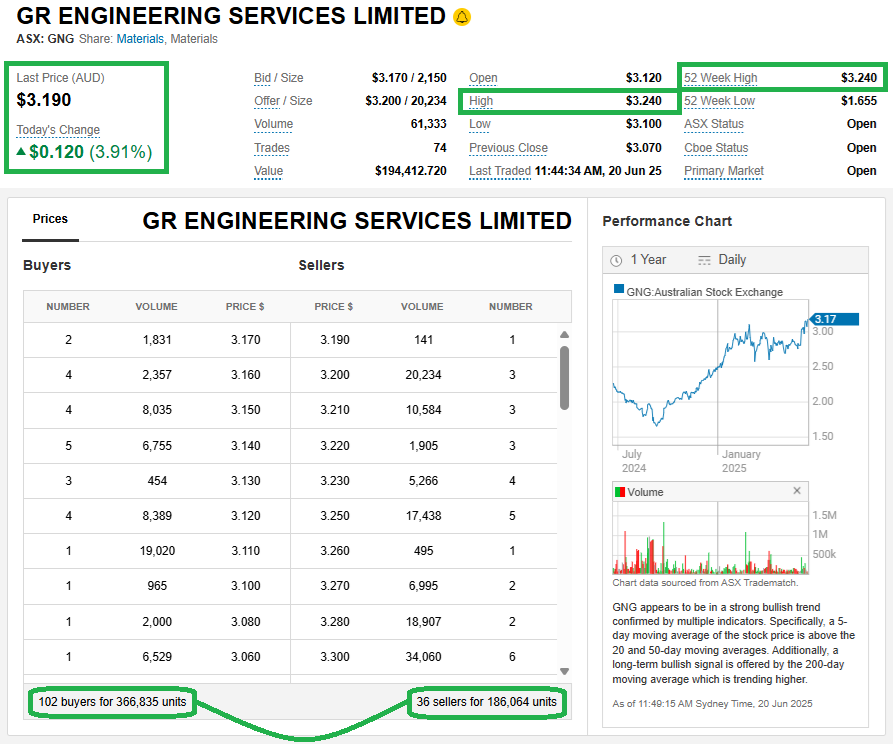Open the blue Materials sector link

139,39
